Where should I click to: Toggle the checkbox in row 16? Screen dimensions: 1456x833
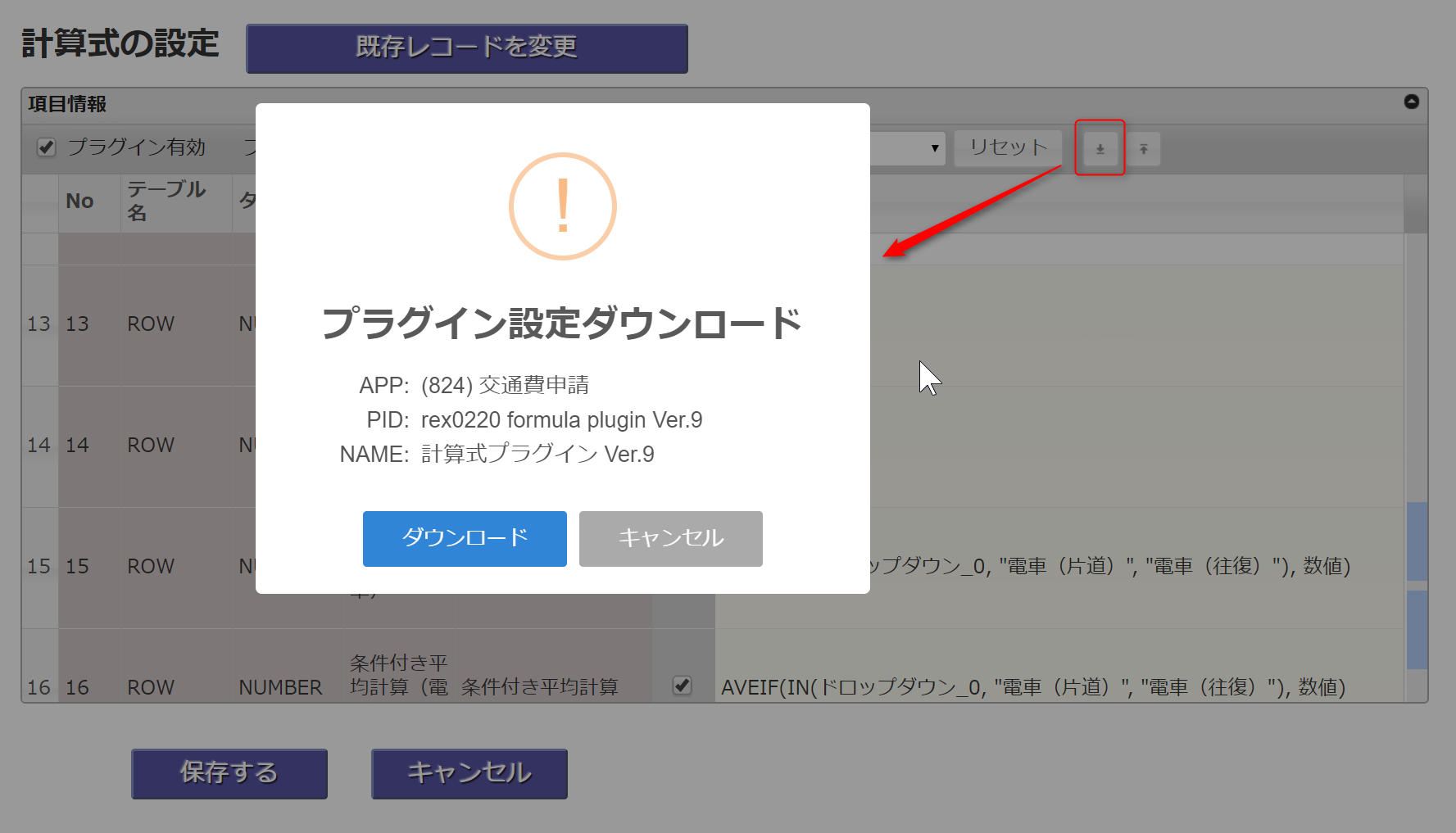click(x=682, y=686)
